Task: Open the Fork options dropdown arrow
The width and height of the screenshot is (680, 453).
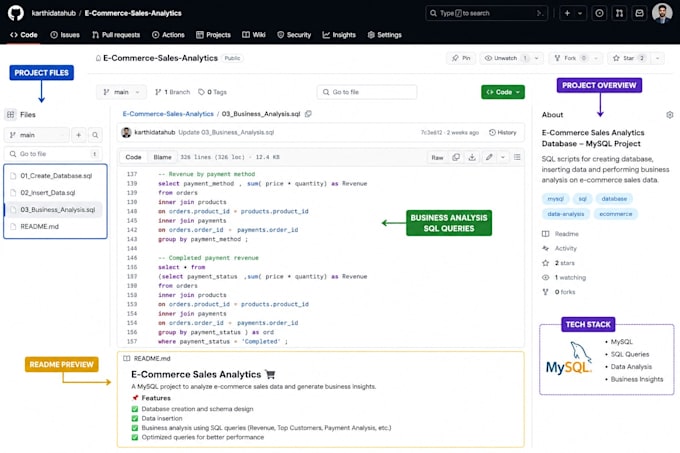Action: [596, 58]
